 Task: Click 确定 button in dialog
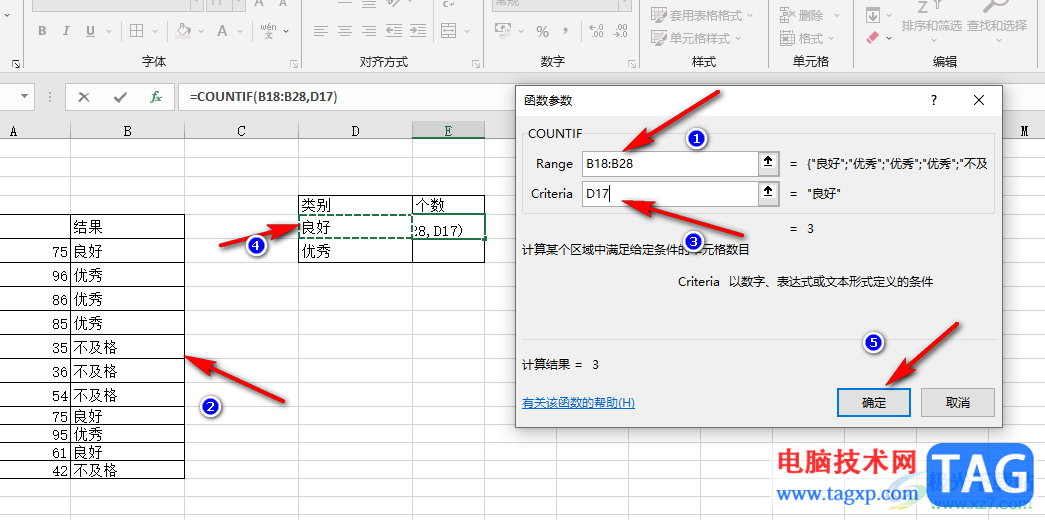point(874,403)
